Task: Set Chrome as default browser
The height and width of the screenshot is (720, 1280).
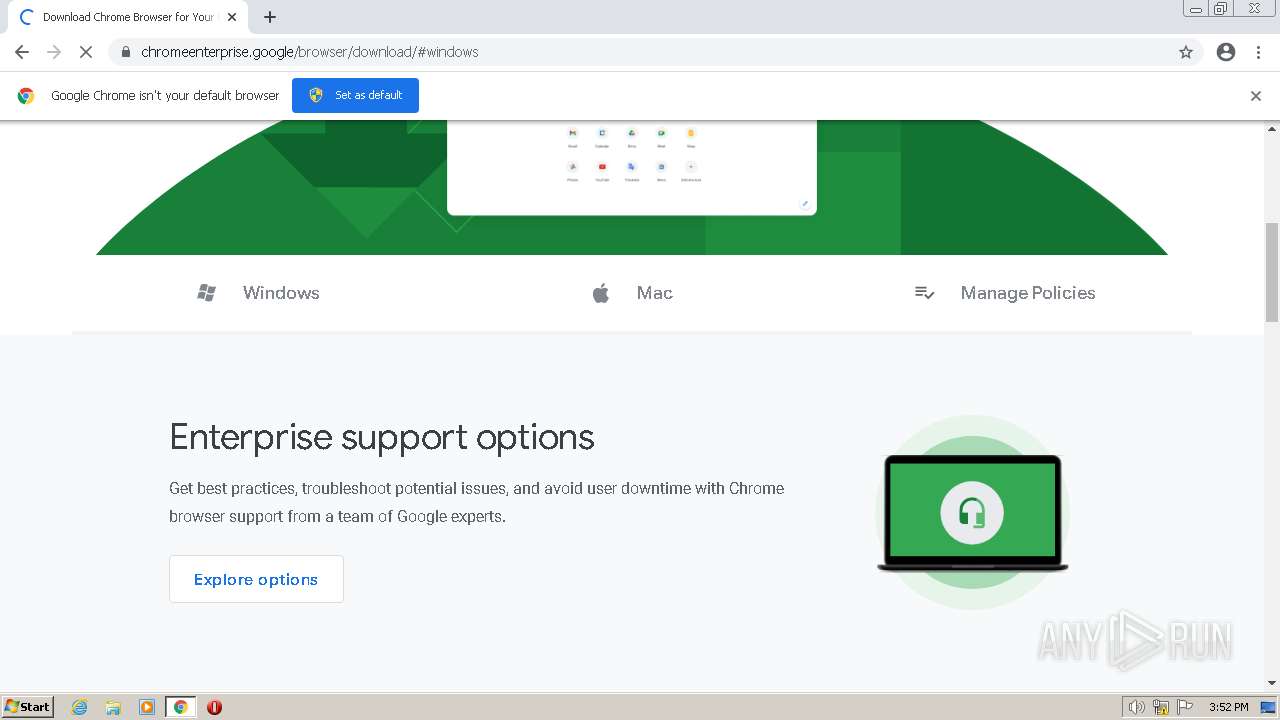Action: point(355,95)
